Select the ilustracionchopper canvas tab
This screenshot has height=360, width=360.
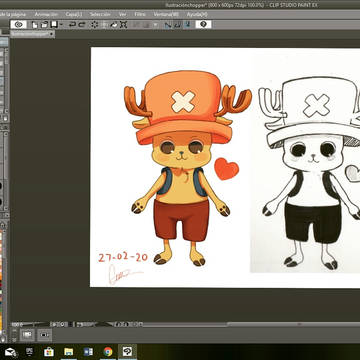click(32, 34)
